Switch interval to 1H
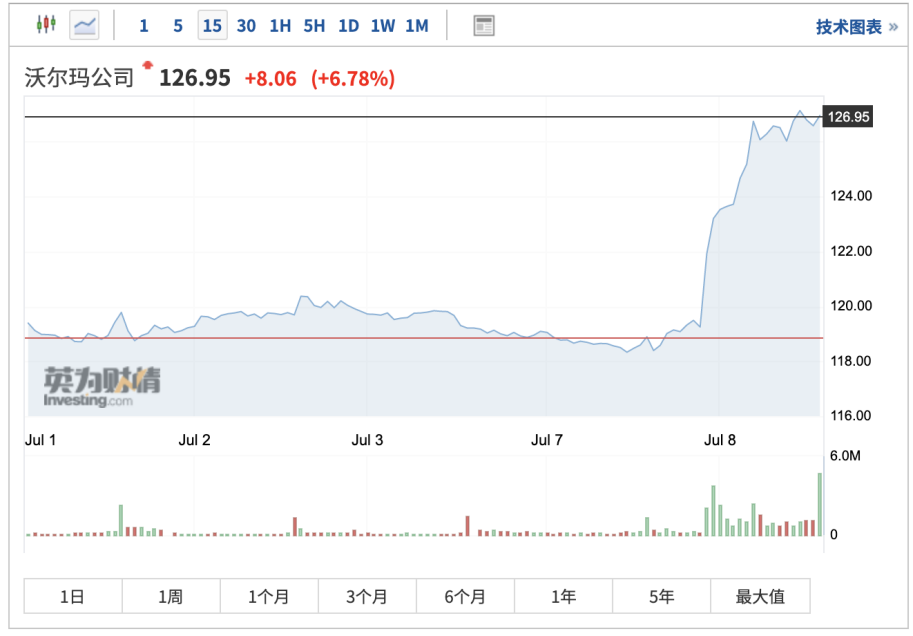Image resolution: width=913 pixels, height=636 pixels. (280, 26)
